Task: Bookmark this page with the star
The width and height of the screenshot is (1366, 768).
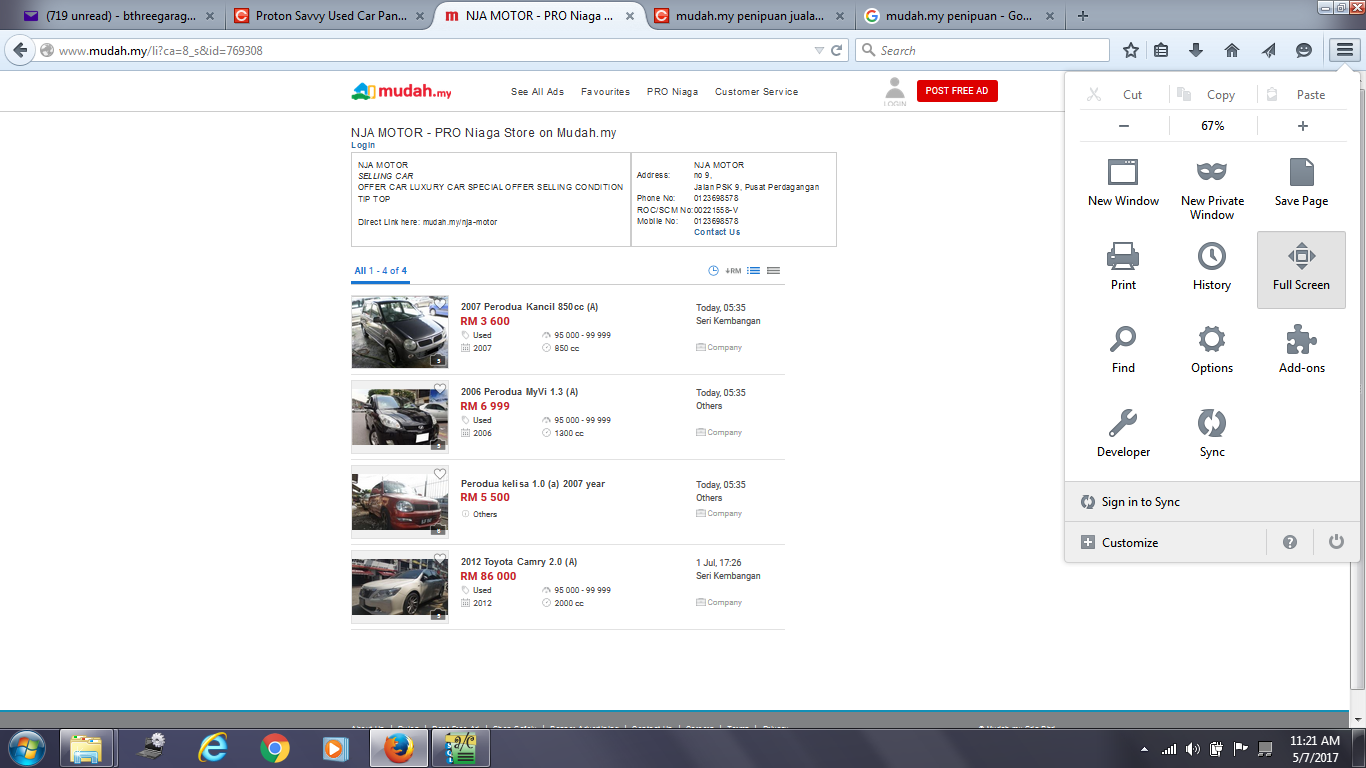Action: pyautogui.click(x=1131, y=50)
